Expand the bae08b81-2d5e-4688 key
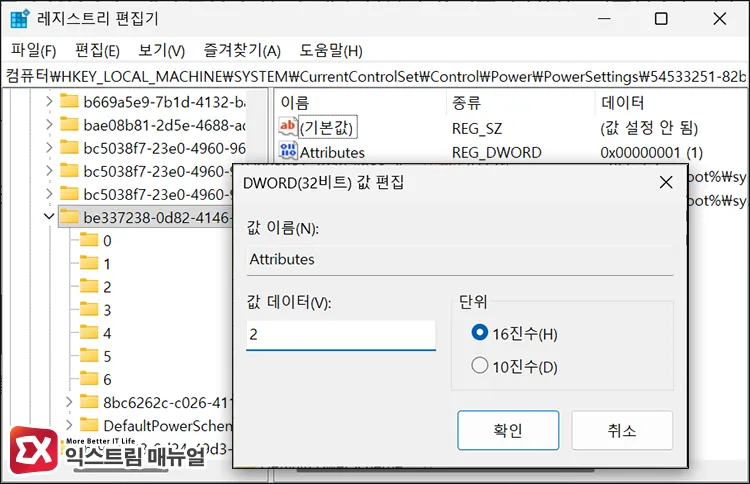750x484 pixels. tap(49, 125)
